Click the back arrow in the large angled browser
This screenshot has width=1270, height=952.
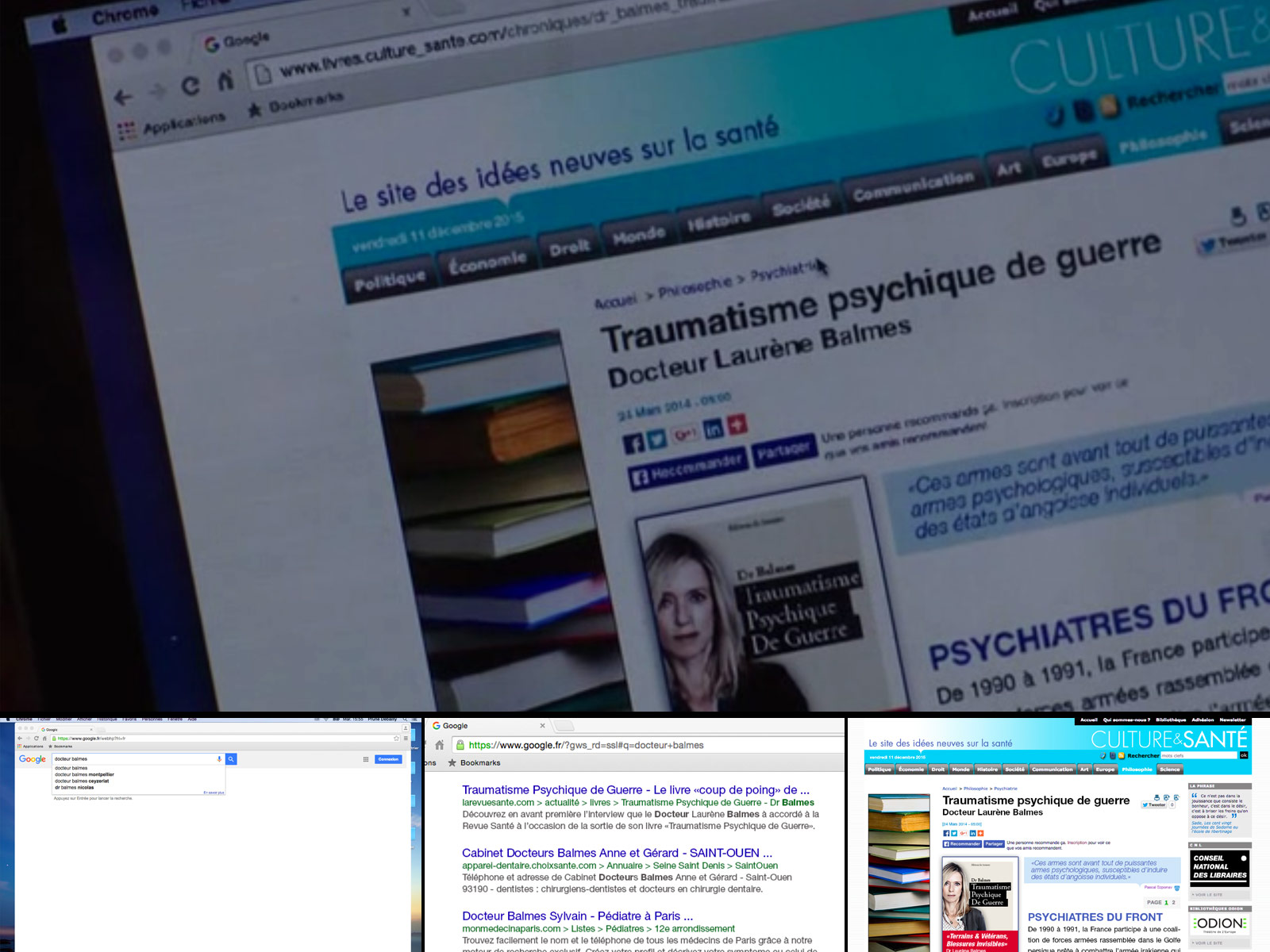coord(122,98)
